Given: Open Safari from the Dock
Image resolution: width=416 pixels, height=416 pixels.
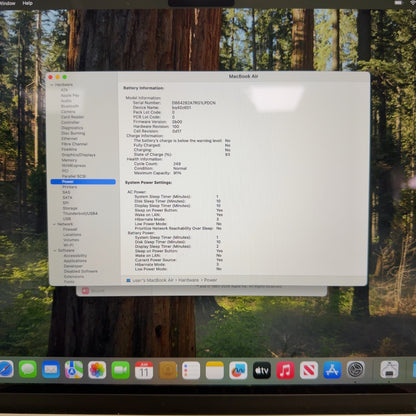Looking at the screenshot, I should tap(5, 370).
